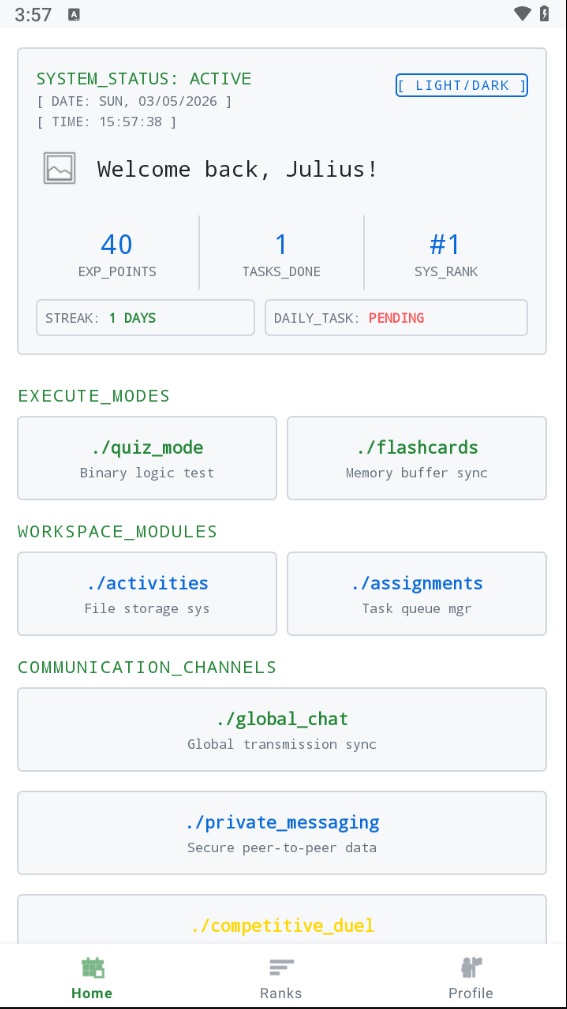Click the COMMUNICATION_CHANNELS section heading
The width and height of the screenshot is (567, 1009).
pyautogui.click(x=147, y=667)
